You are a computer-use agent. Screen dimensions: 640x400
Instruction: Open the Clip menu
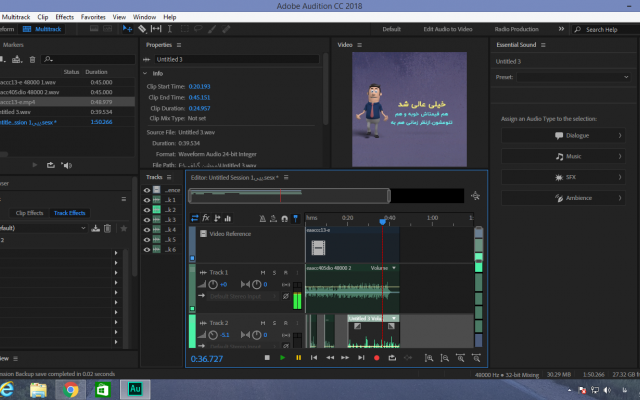42,17
